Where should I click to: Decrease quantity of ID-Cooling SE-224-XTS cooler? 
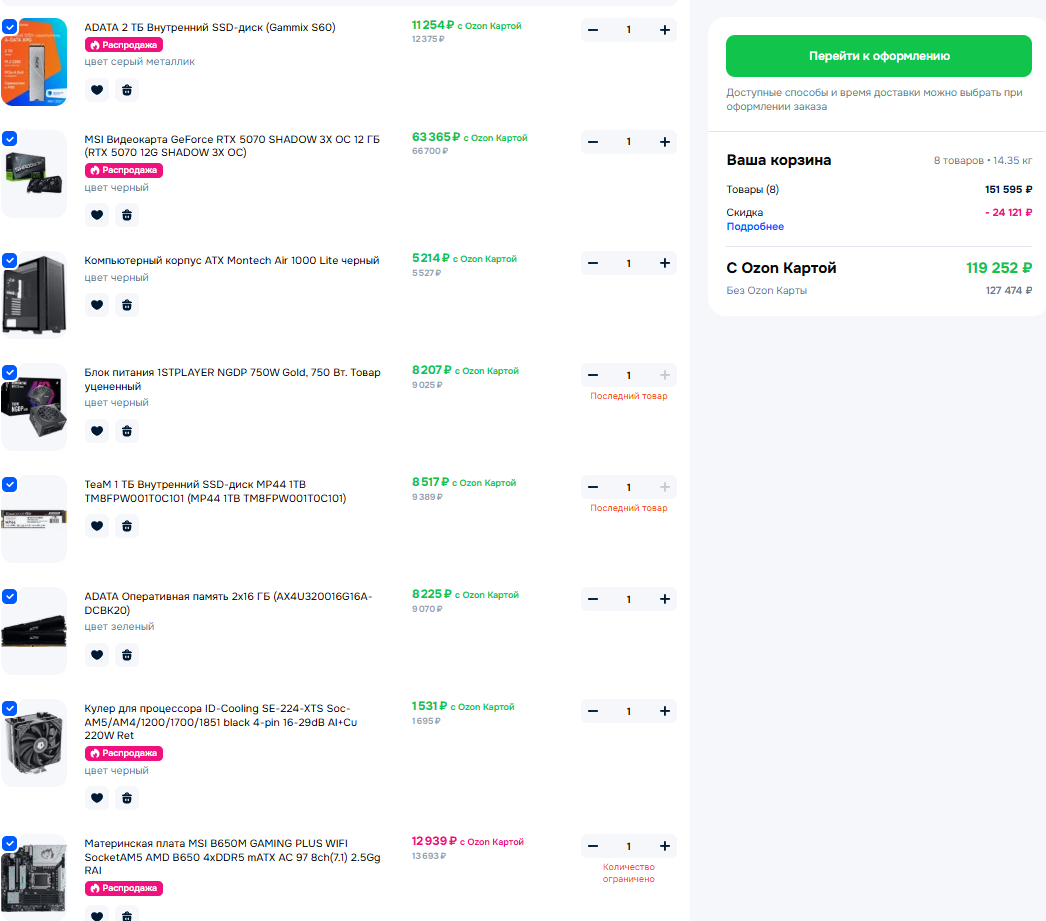tap(593, 712)
